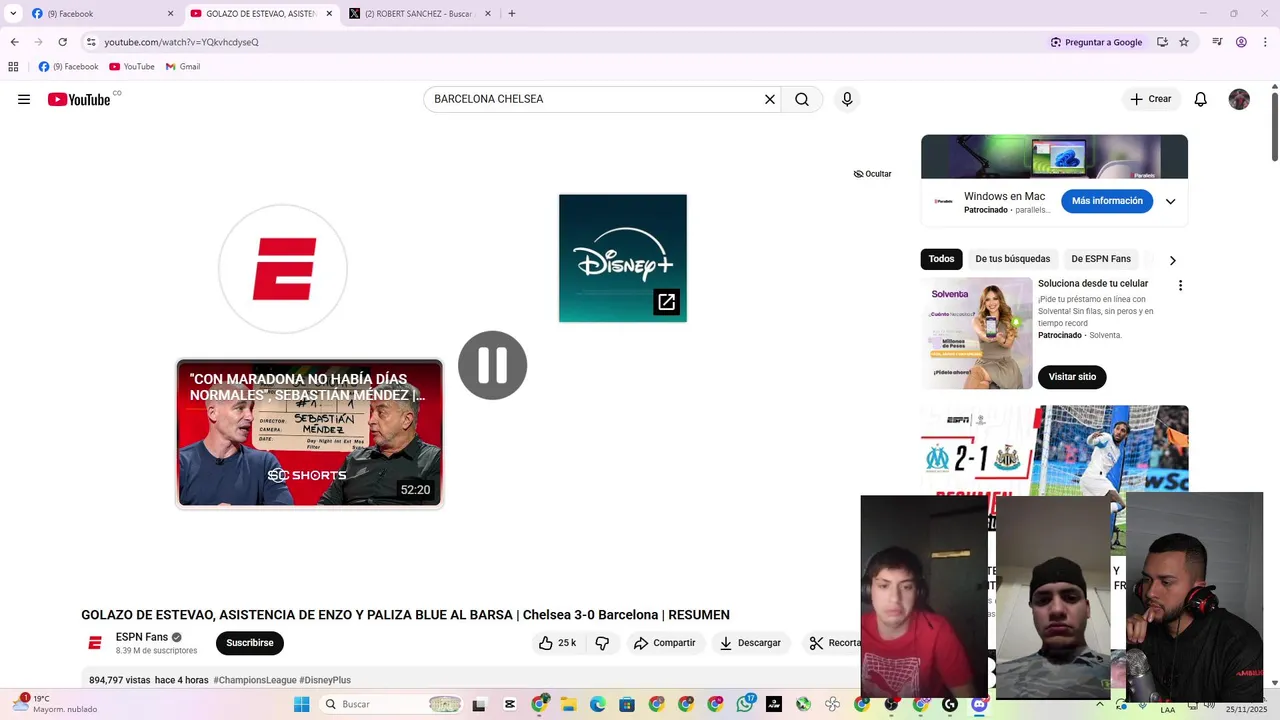Open File Explorer from the taskbar
Screen dimensions: 1280x720
coord(568,704)
